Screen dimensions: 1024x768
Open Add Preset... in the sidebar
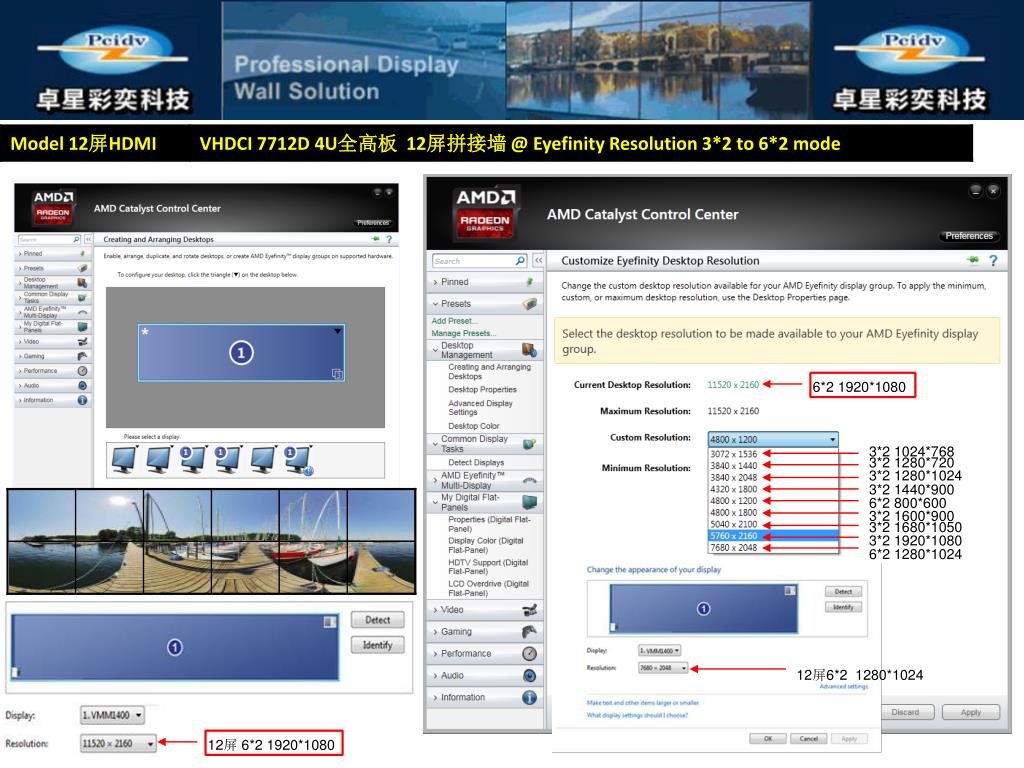[454, 321]
